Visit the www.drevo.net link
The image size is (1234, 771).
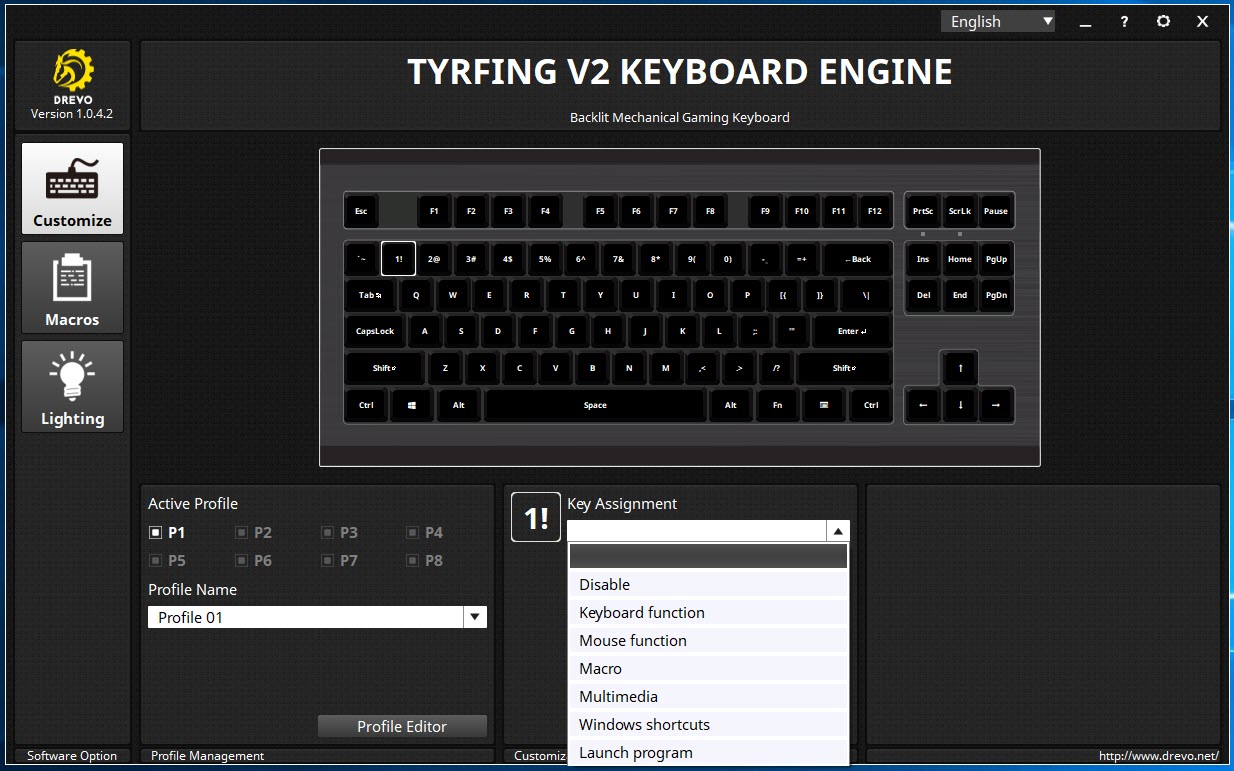(x=1158, y=756)
